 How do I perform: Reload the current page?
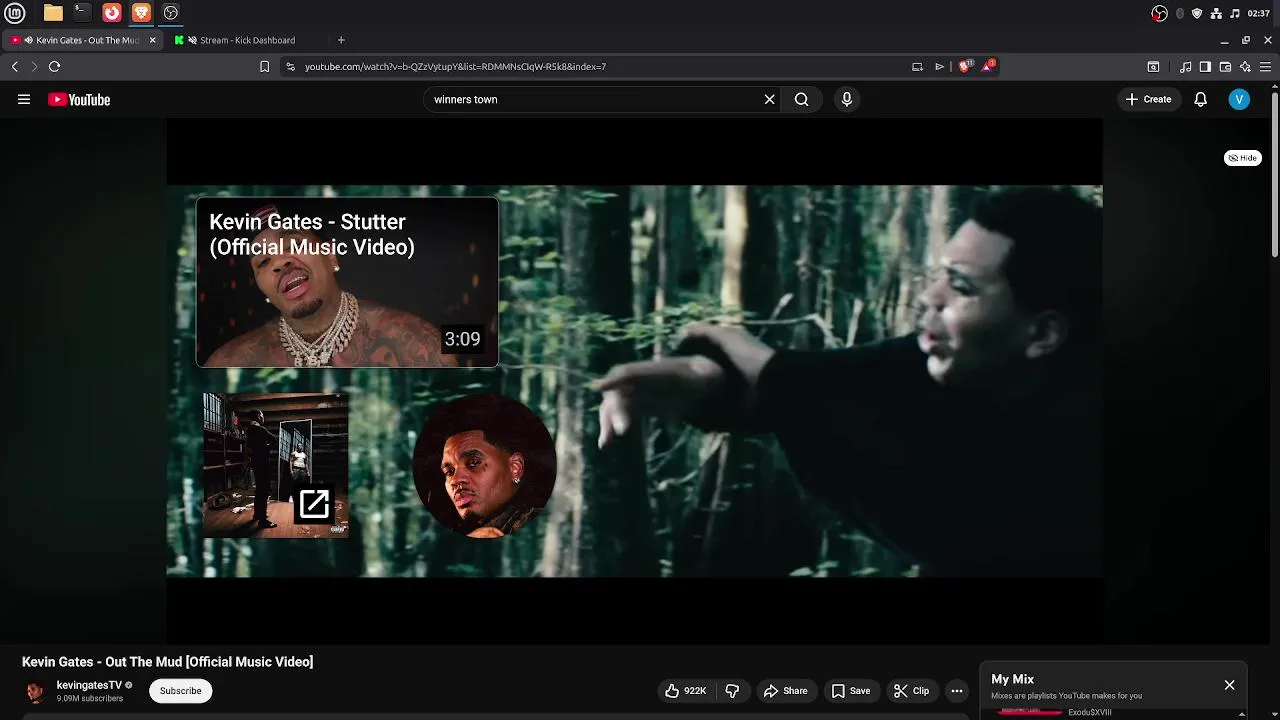point(54,66)
